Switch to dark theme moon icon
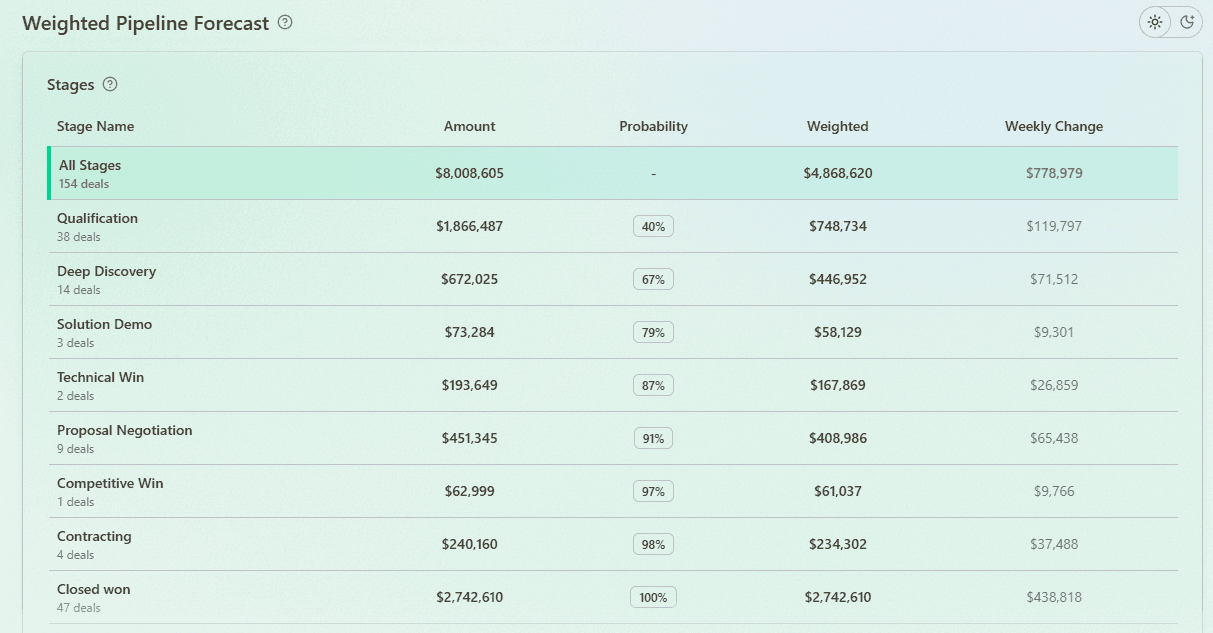This screenshot has height=633, width=1213. [1187, 22]
